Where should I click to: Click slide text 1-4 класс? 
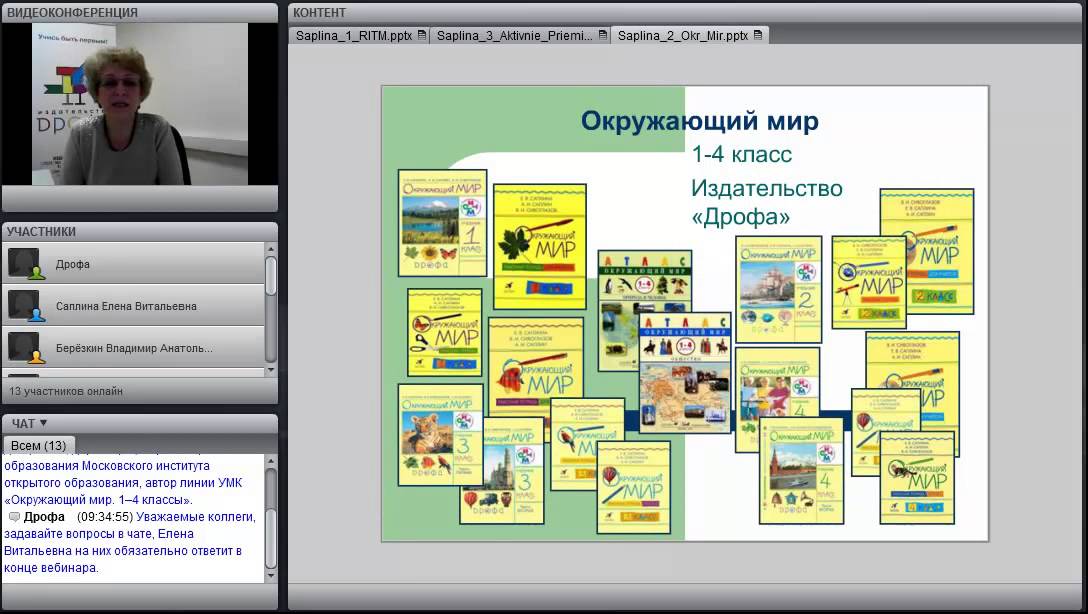[741, 154]
